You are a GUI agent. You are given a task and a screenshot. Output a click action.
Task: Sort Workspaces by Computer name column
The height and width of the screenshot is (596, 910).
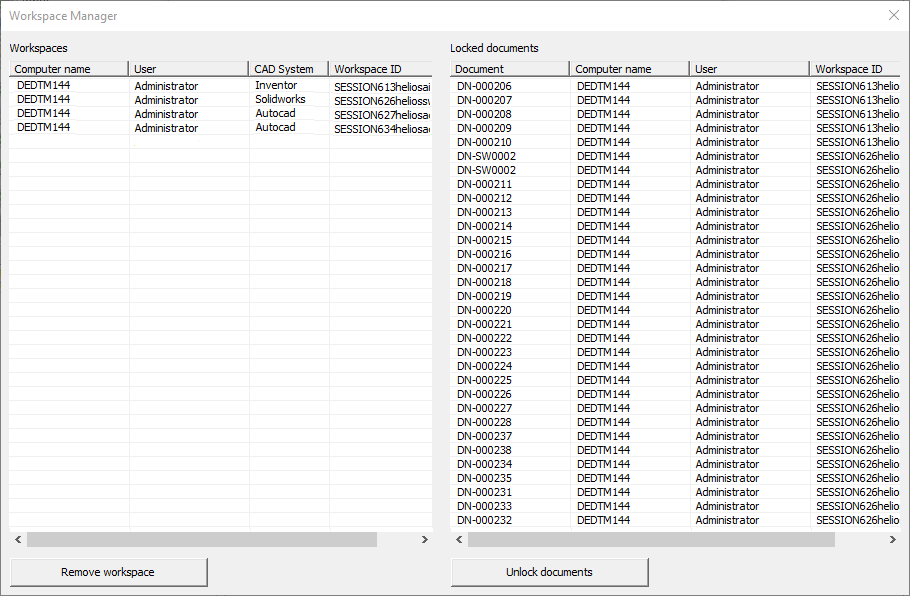[x=68, y=69]
